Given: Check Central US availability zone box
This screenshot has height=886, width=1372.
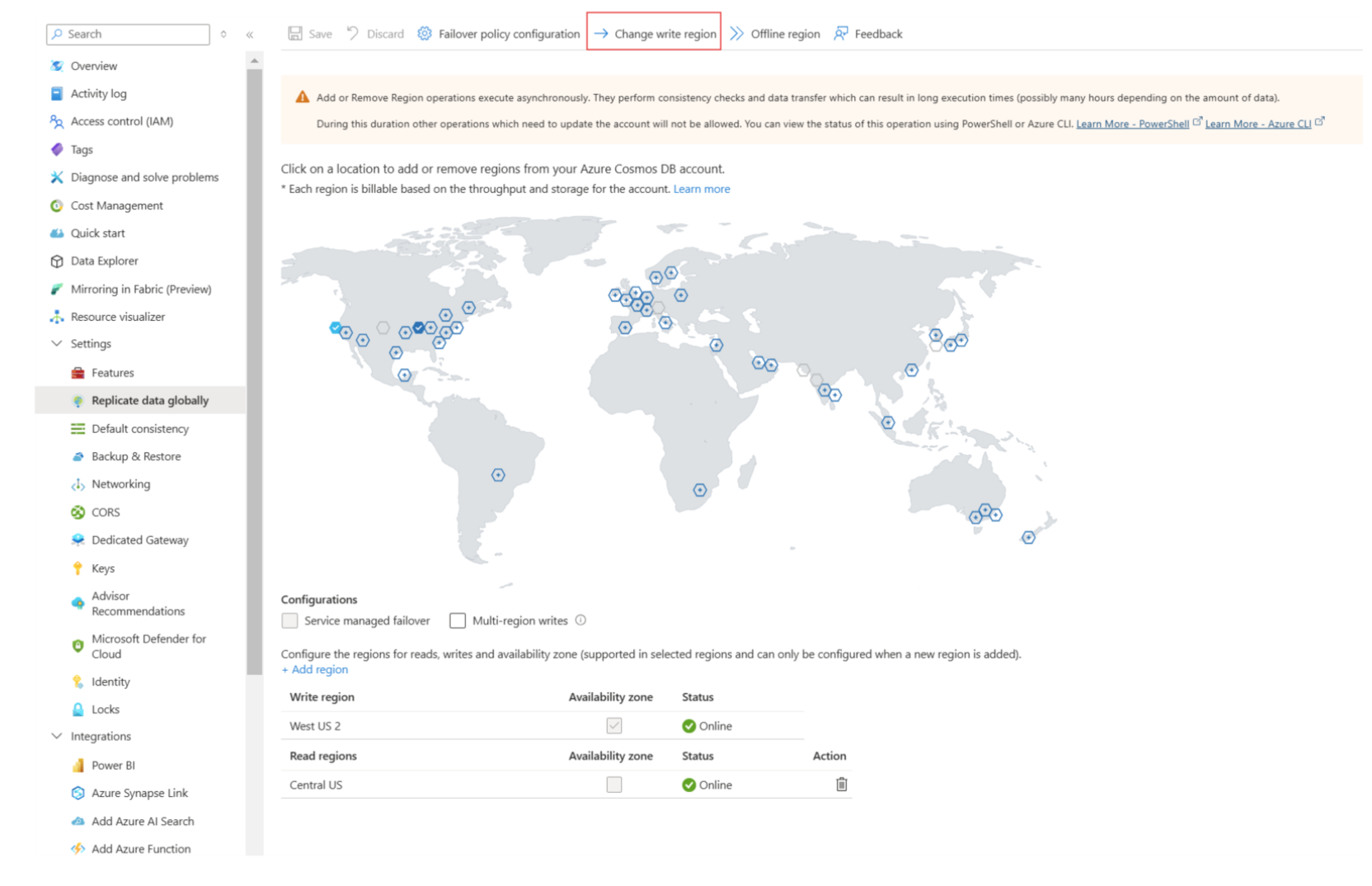Looking at the screenshot, I should tap(614, 785).
